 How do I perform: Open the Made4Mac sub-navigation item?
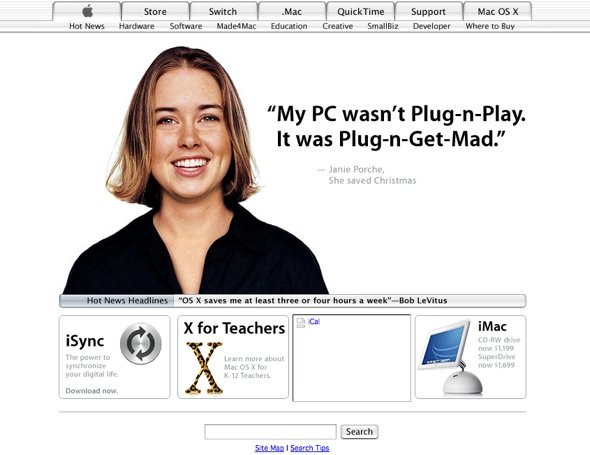coord(236,26)
